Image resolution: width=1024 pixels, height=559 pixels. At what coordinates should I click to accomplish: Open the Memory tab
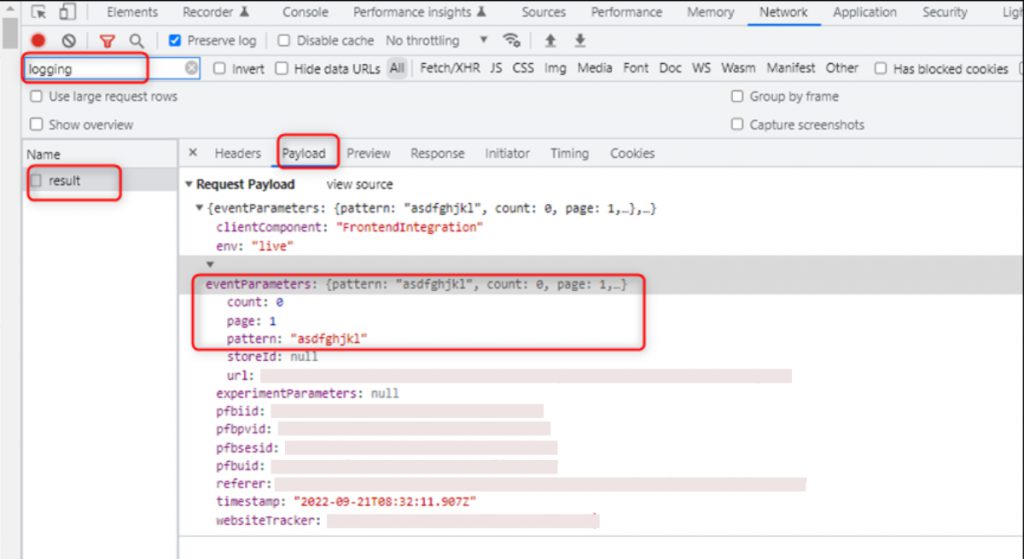coord(711,12)
